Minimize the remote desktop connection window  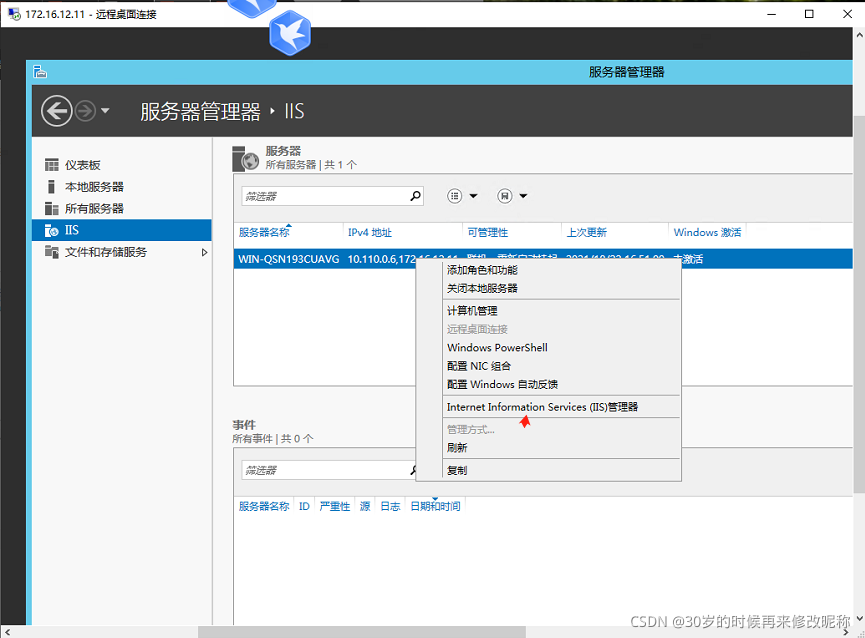pyautogui.click(x=771, y=14)
